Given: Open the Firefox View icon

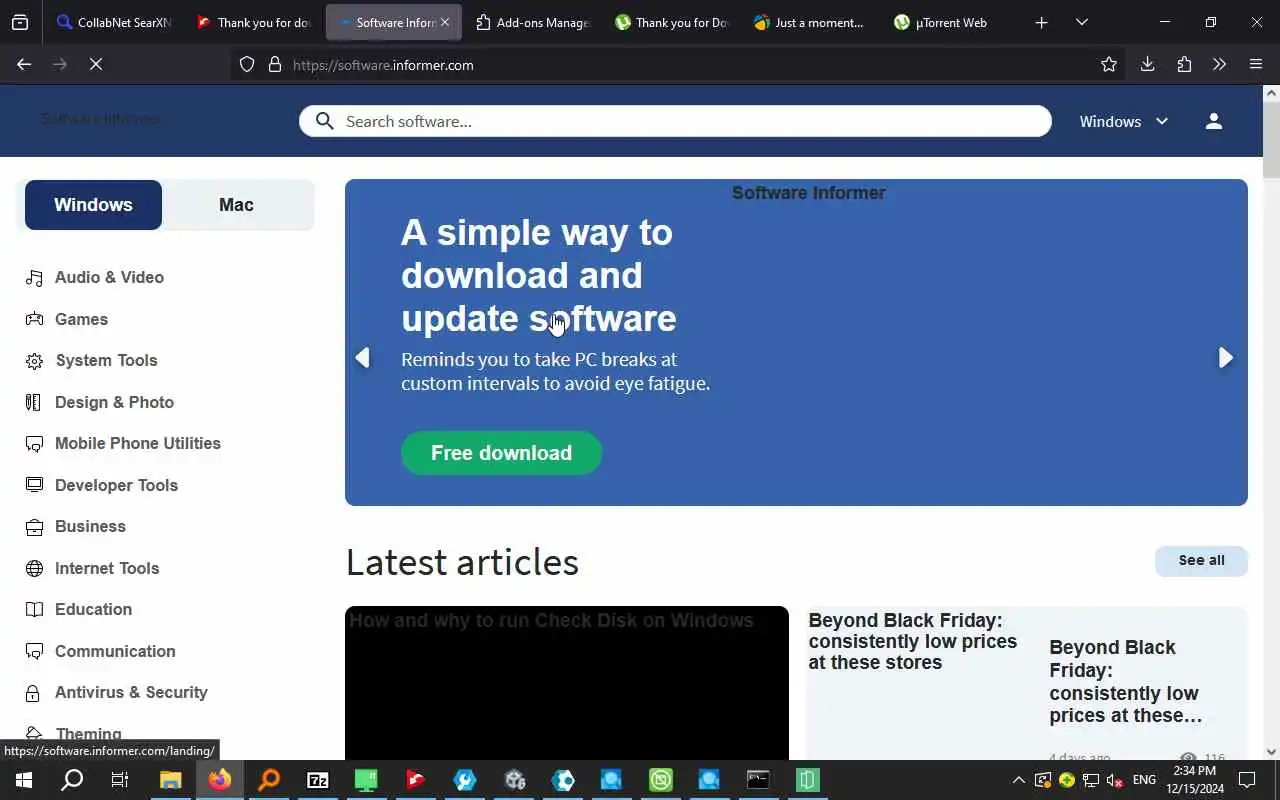Looking at the screenshot, I should [x=20, y=22].
